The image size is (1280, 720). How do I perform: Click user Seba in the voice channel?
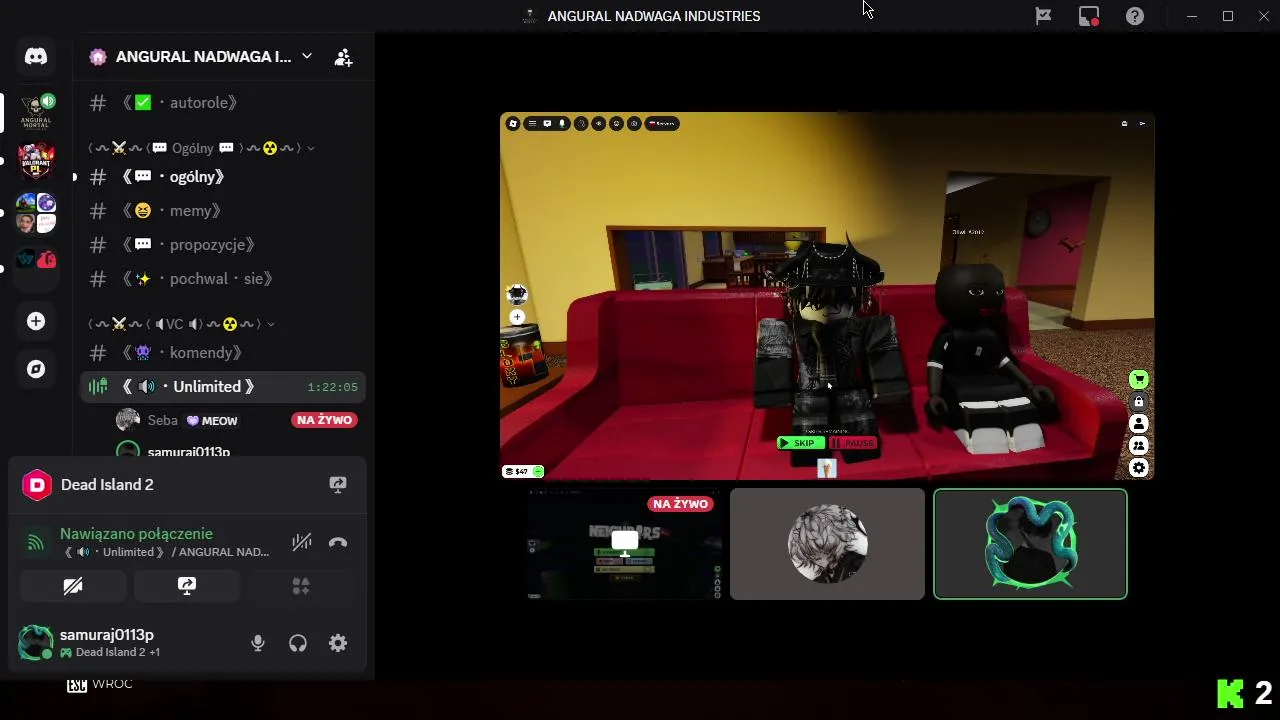[x=162, y=420]
